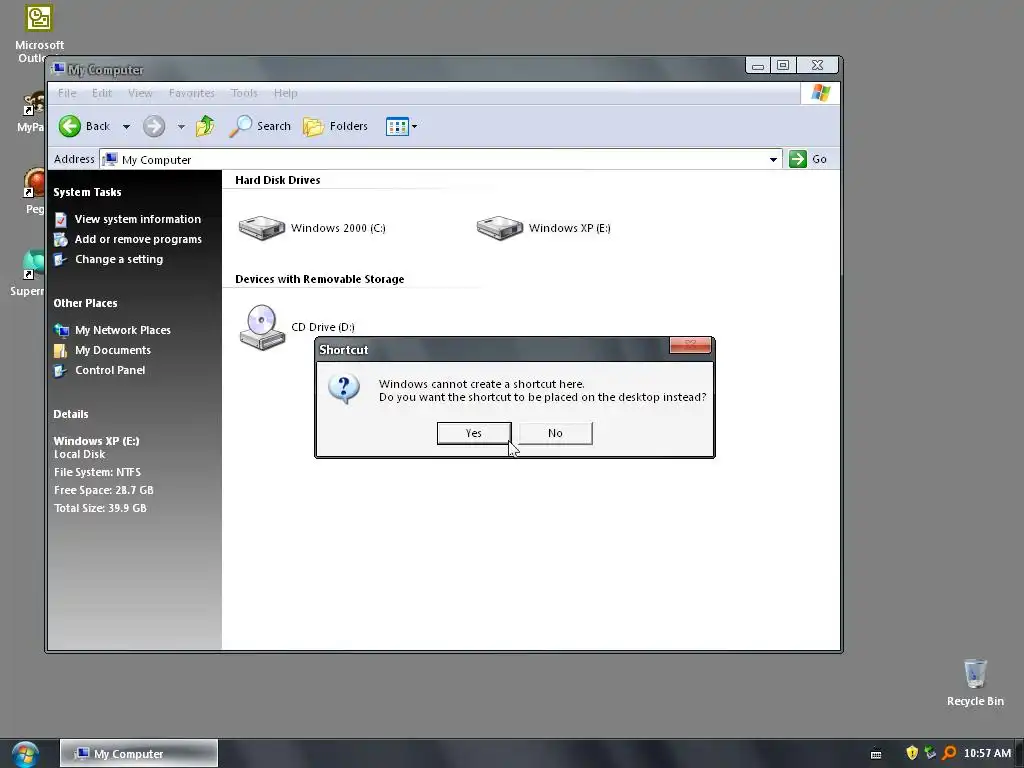Click the keyboard tray icon
The image size is (1024, 768).
[x=876, y=755]
